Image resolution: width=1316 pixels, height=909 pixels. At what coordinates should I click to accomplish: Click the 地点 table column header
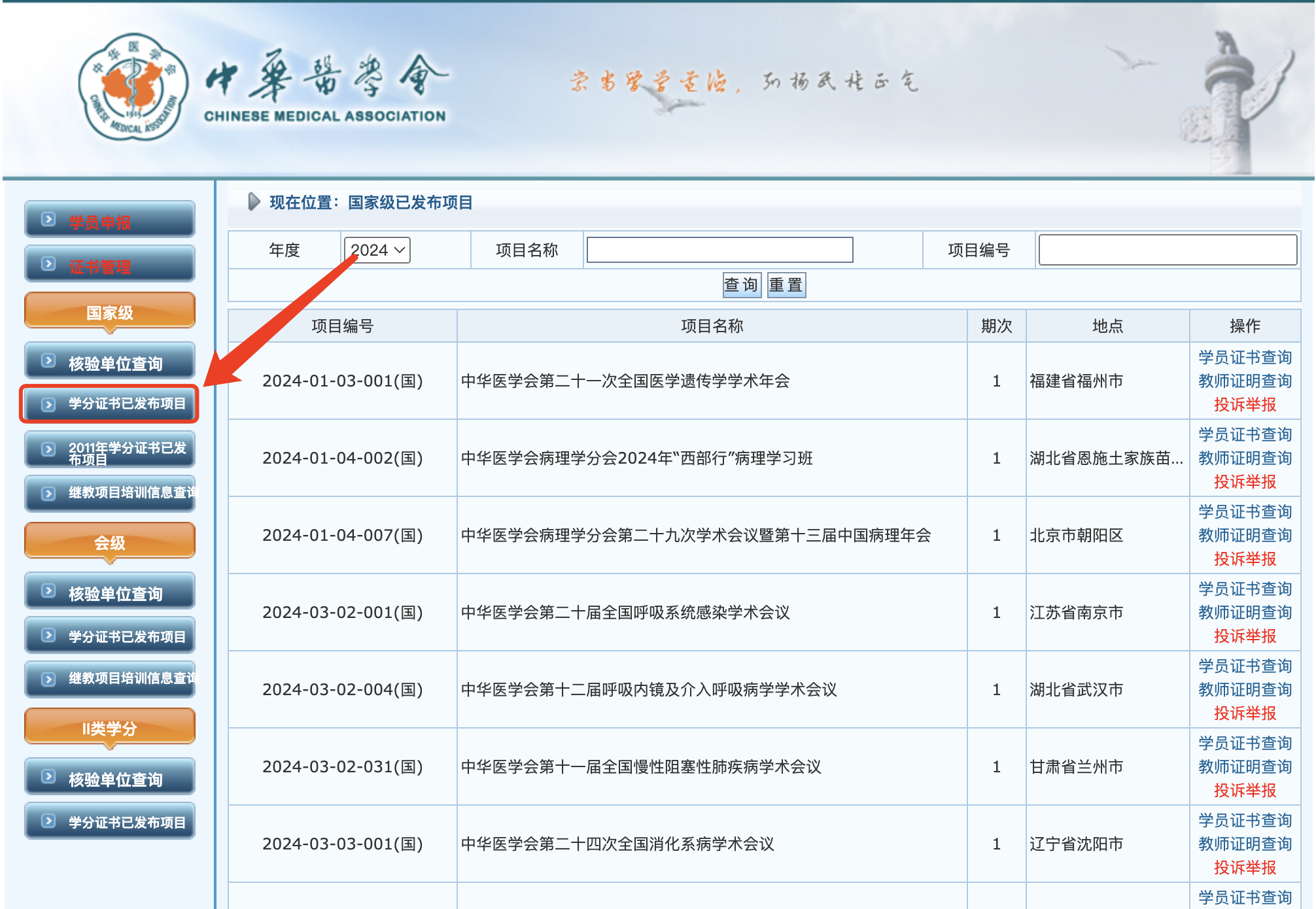click(1107, 326)
